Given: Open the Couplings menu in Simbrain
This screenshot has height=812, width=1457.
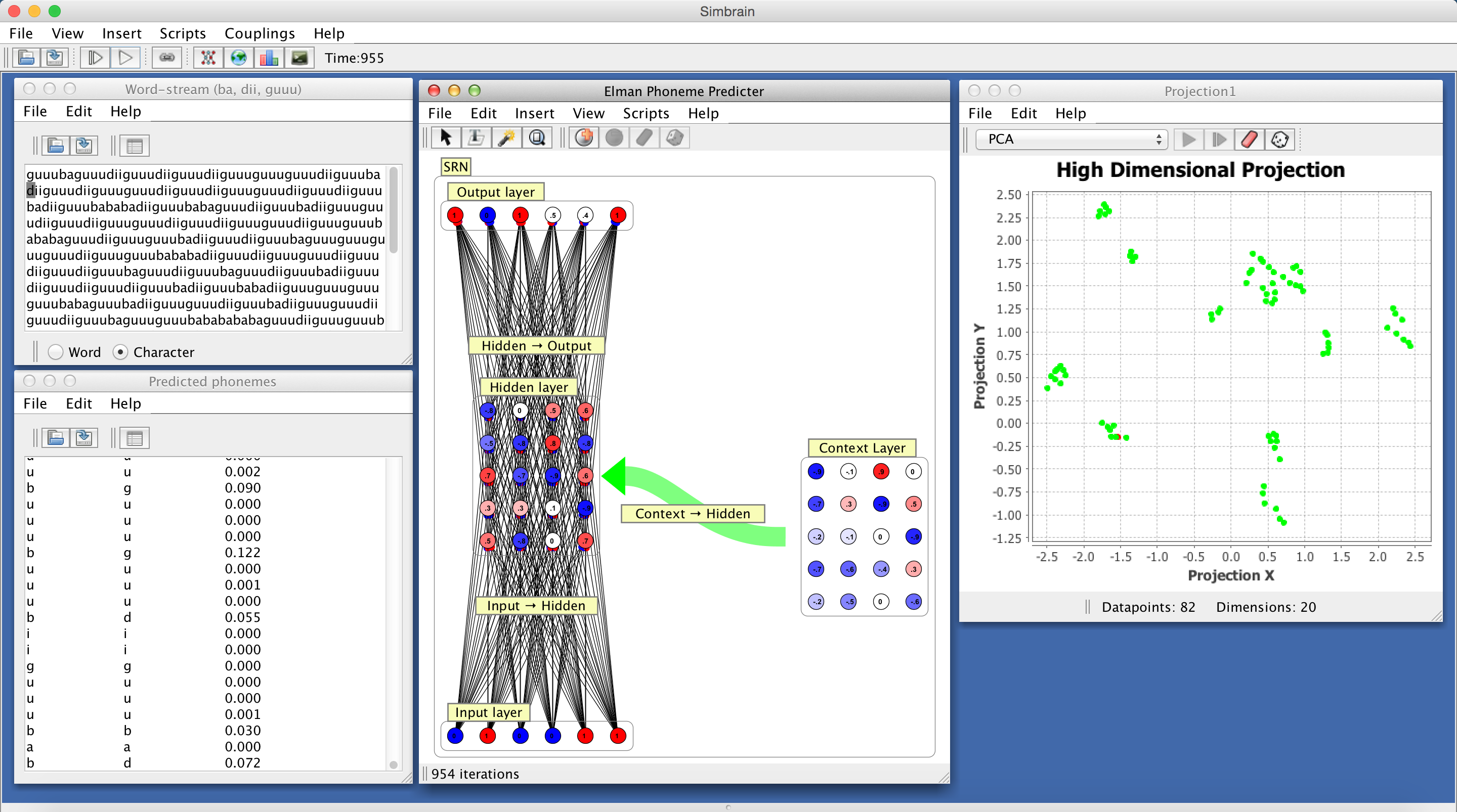Looking at the screenshot, I should (x=260, y=33).
